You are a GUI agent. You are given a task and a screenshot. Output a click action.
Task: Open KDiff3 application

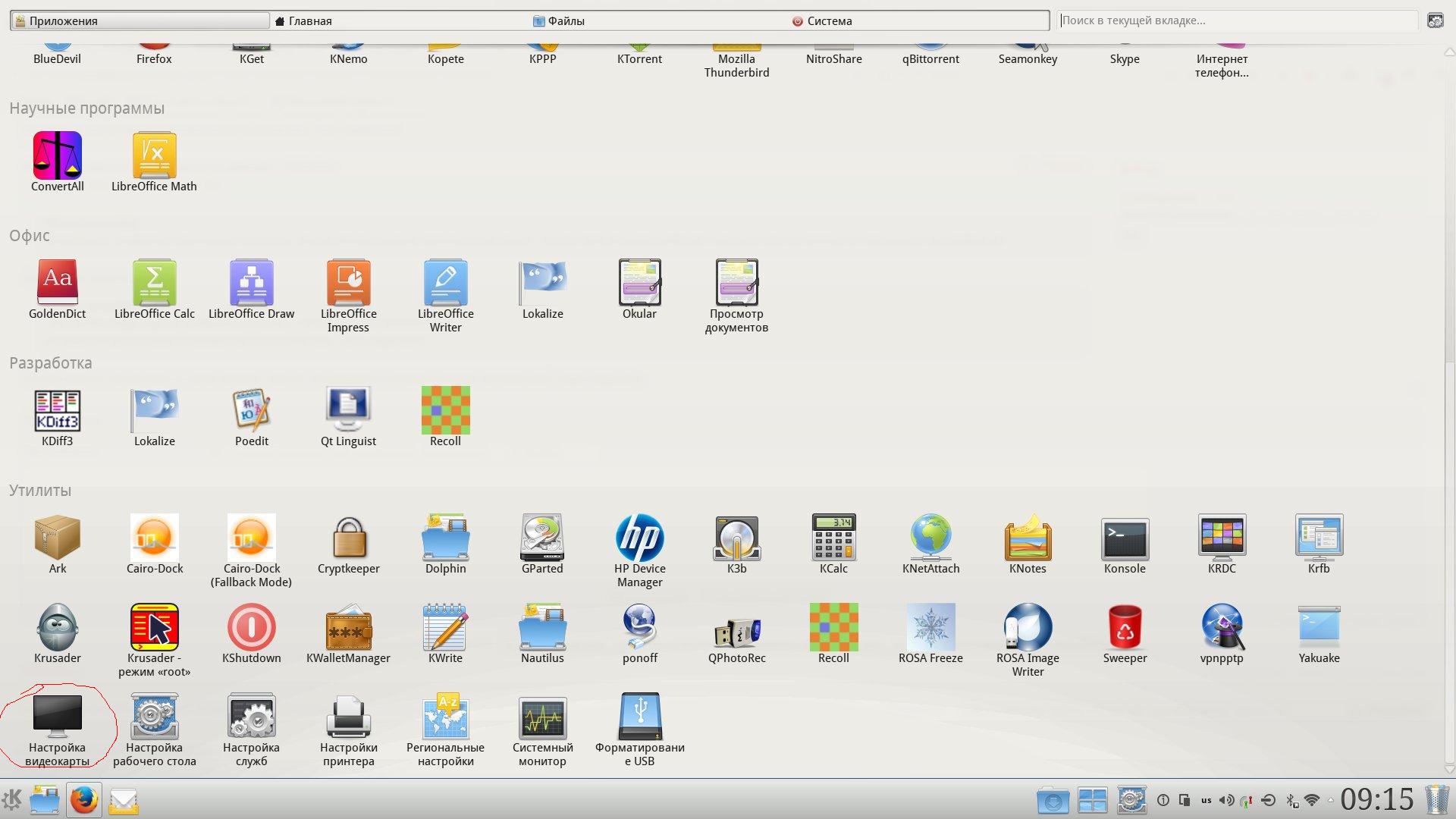[x=57, y=411]
